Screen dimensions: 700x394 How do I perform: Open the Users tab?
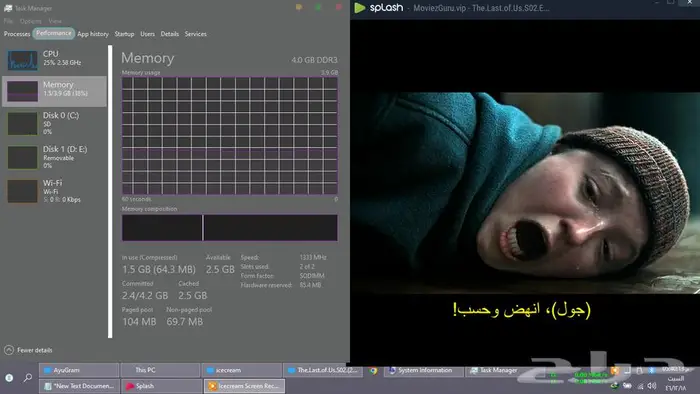pyautogui.click(x=147, y=34)
